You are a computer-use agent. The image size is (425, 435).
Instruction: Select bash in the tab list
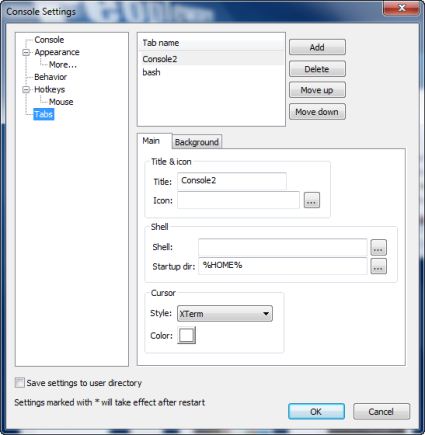pos(211,72)
